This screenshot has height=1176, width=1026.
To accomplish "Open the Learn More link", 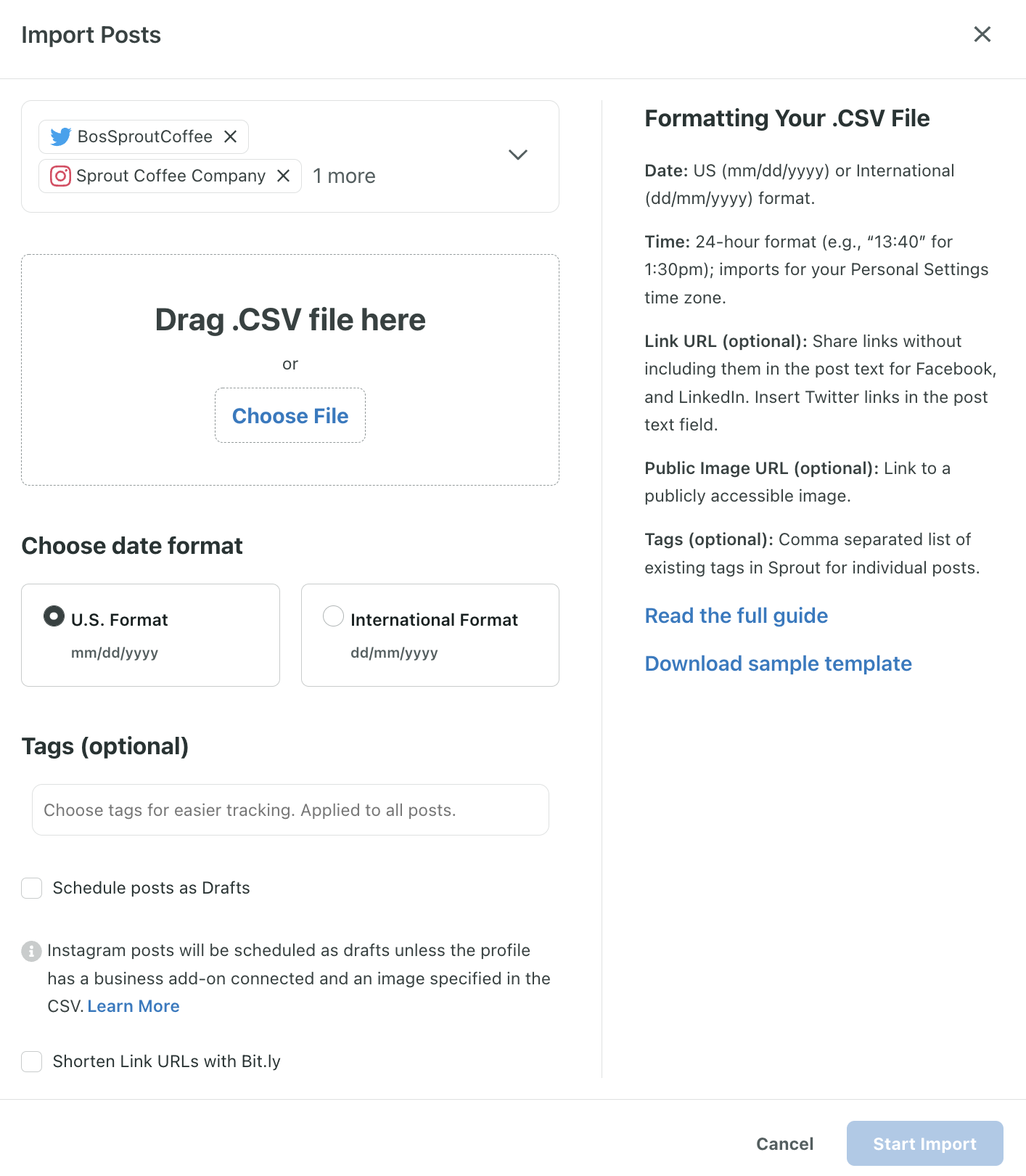I will (134, 1006).
